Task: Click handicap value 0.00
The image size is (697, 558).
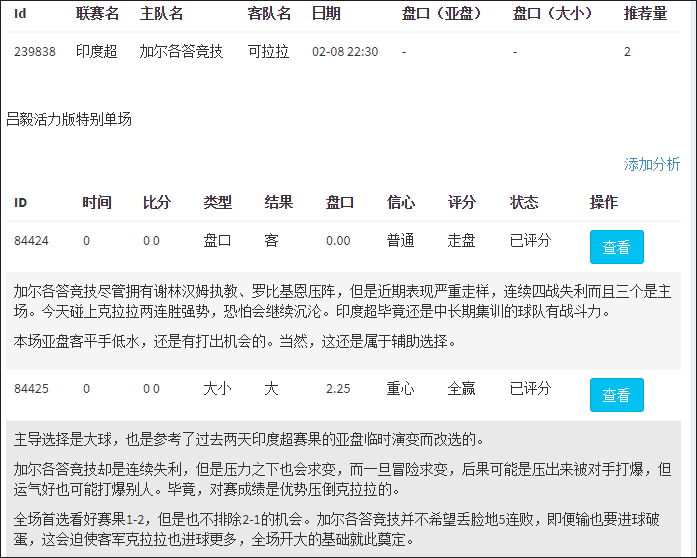Action: click(338, 241)
